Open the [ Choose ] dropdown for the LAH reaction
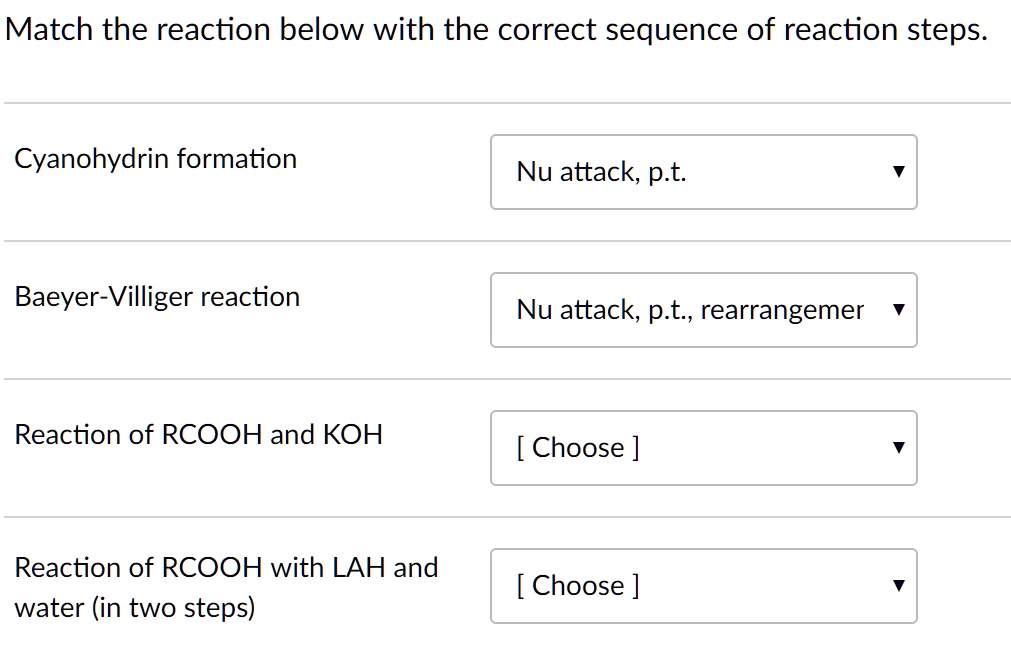 click(703, 586)
